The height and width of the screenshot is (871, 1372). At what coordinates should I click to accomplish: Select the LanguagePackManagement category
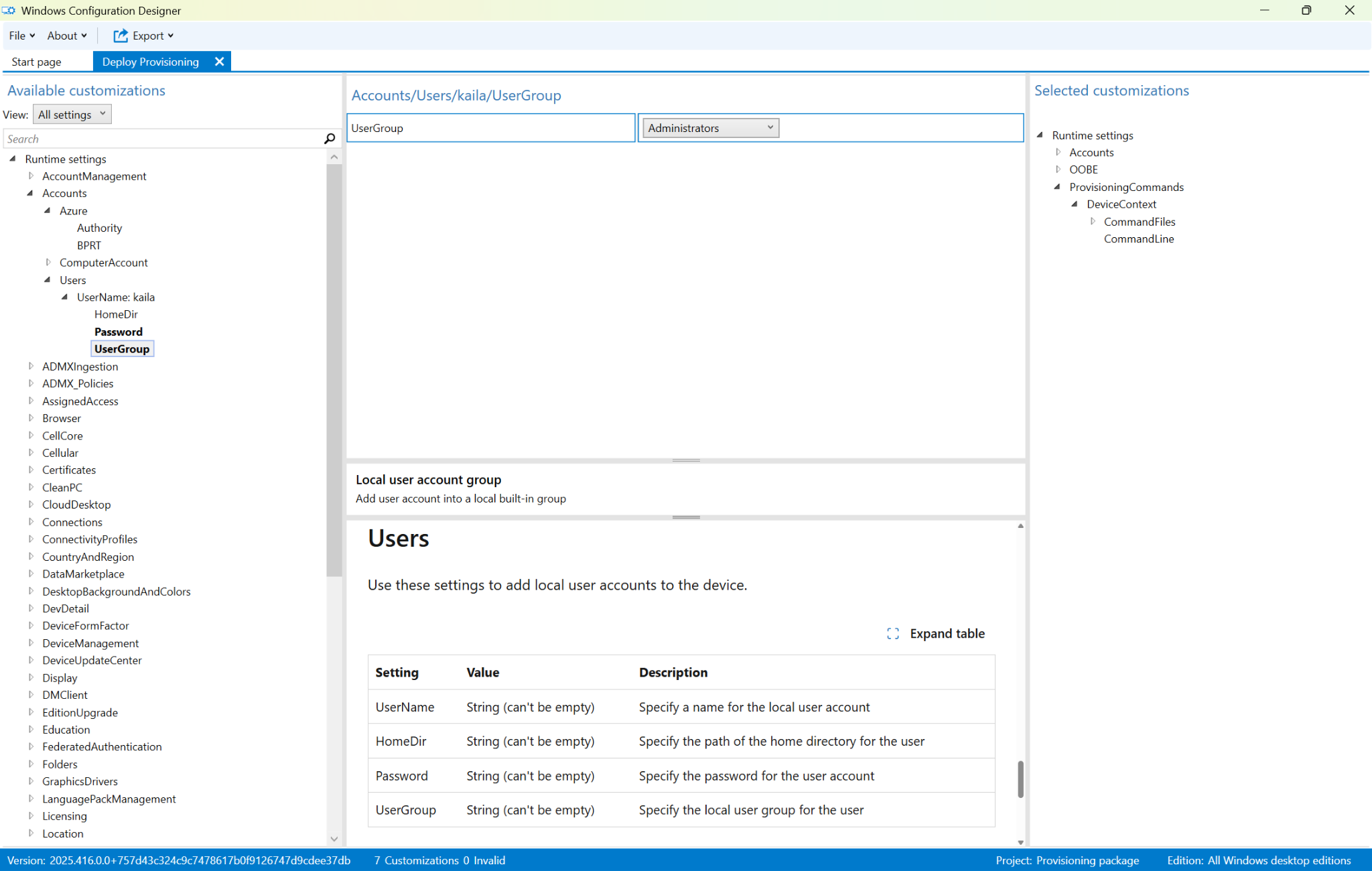click(x=109, y=799)
